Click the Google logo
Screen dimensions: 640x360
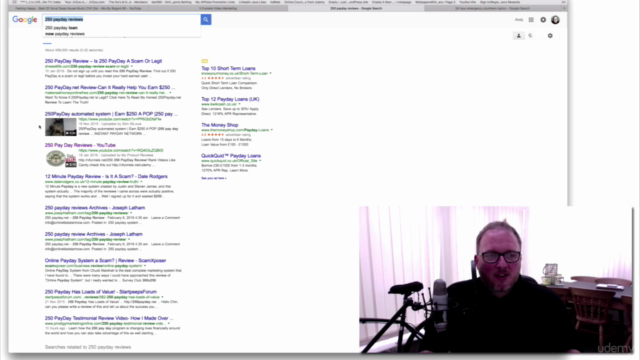pyautogui.click(x=24, y=20)
